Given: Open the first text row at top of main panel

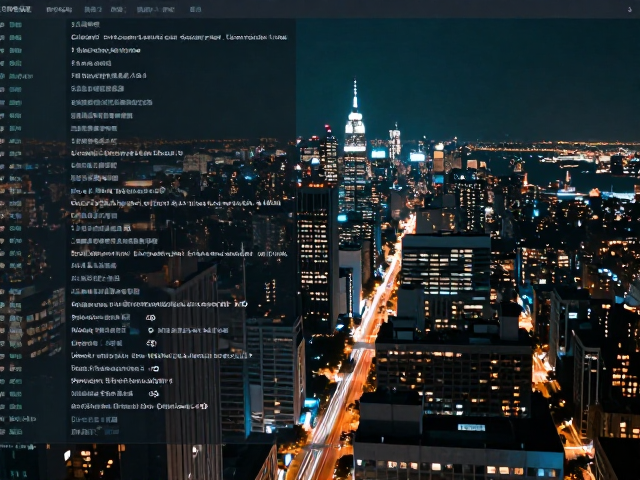Looking at the screenshot, I should (85, 24).
